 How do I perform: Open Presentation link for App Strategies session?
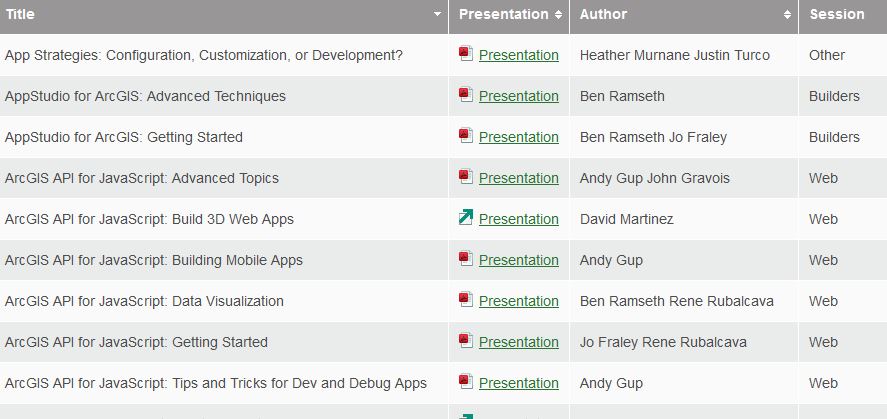518,55
